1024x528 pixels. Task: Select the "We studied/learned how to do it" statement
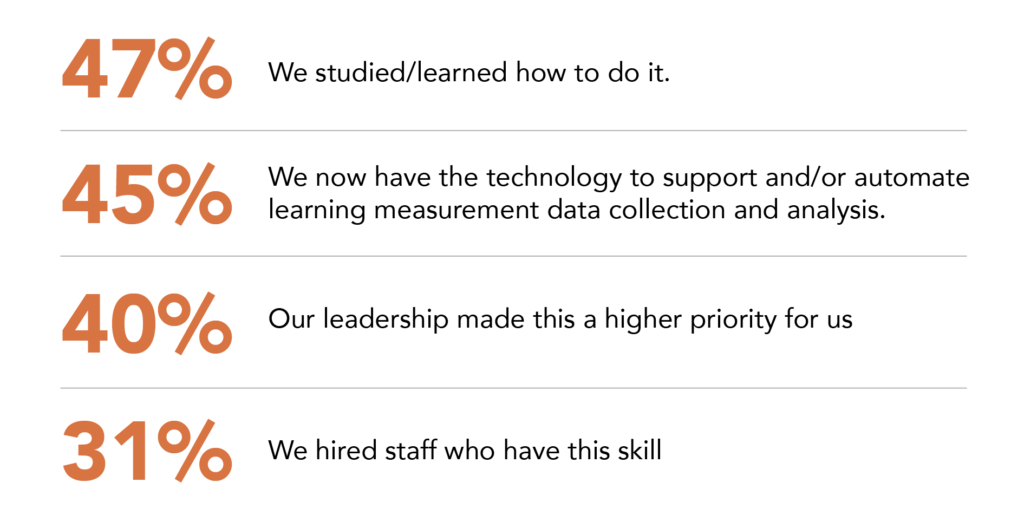(468, 72)
